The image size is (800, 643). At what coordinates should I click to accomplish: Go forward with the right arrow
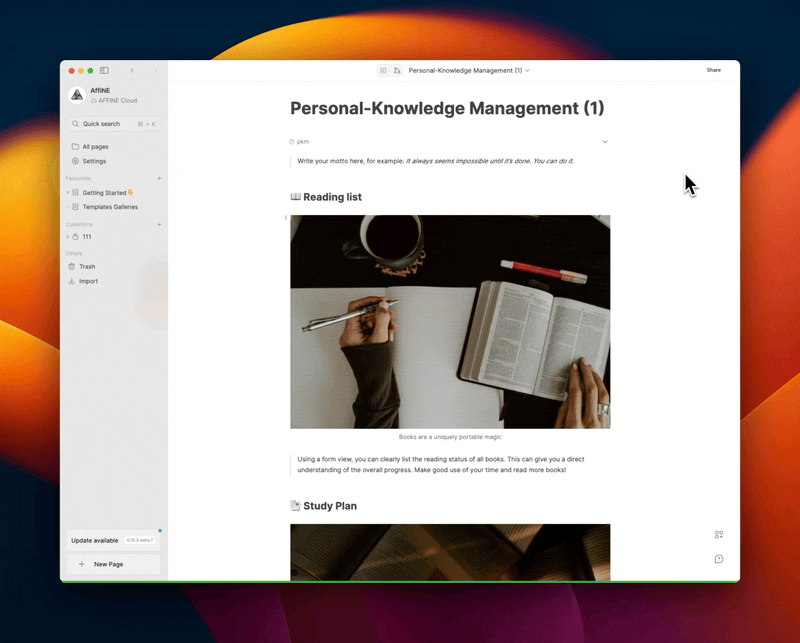156,70
